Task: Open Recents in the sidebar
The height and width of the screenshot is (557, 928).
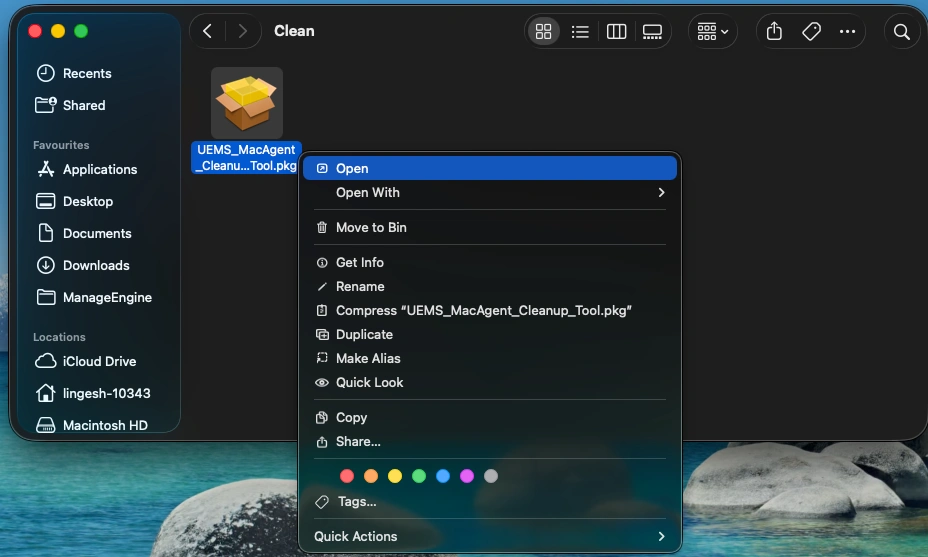Action: (74, 73)
